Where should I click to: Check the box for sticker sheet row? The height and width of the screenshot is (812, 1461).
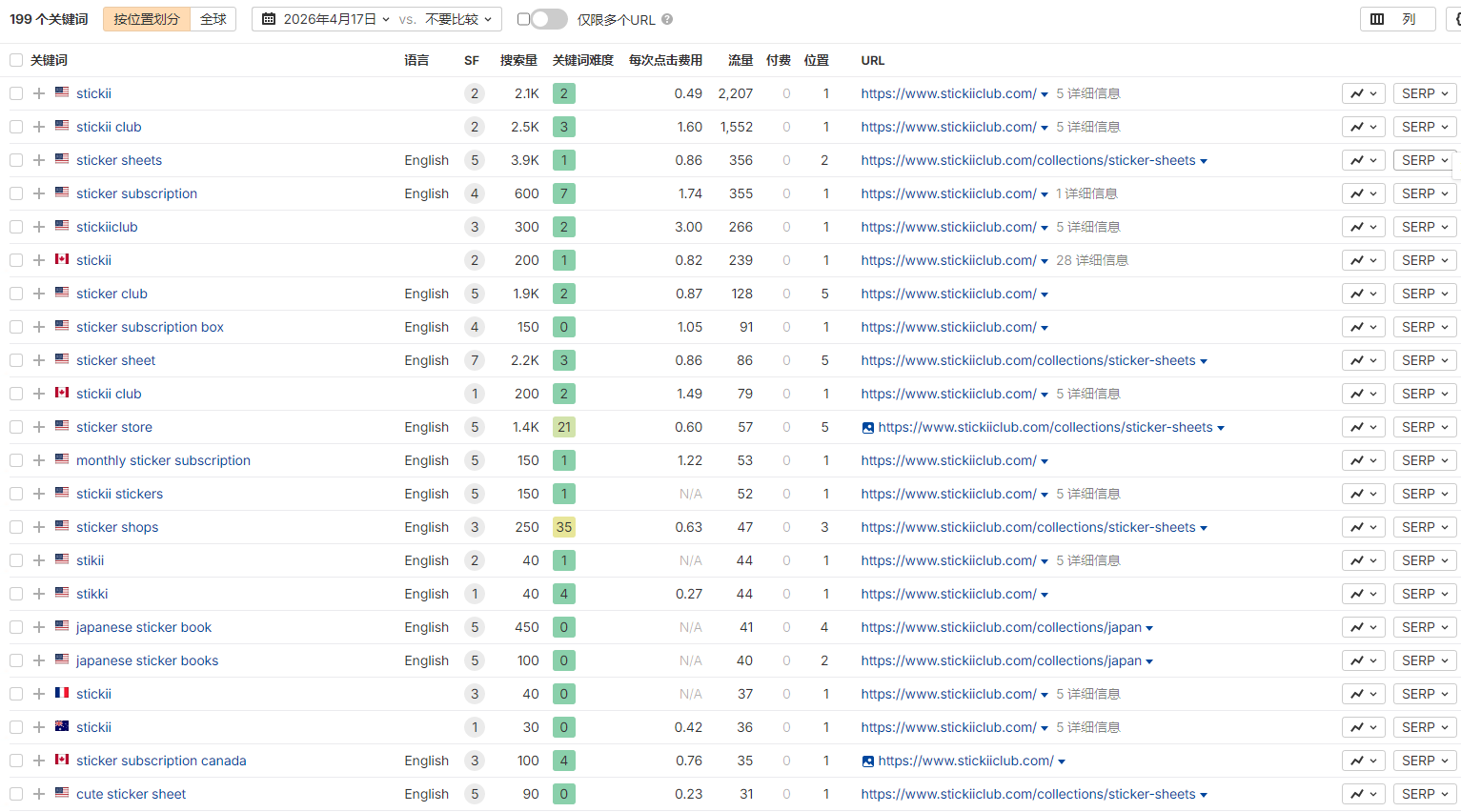16,360
